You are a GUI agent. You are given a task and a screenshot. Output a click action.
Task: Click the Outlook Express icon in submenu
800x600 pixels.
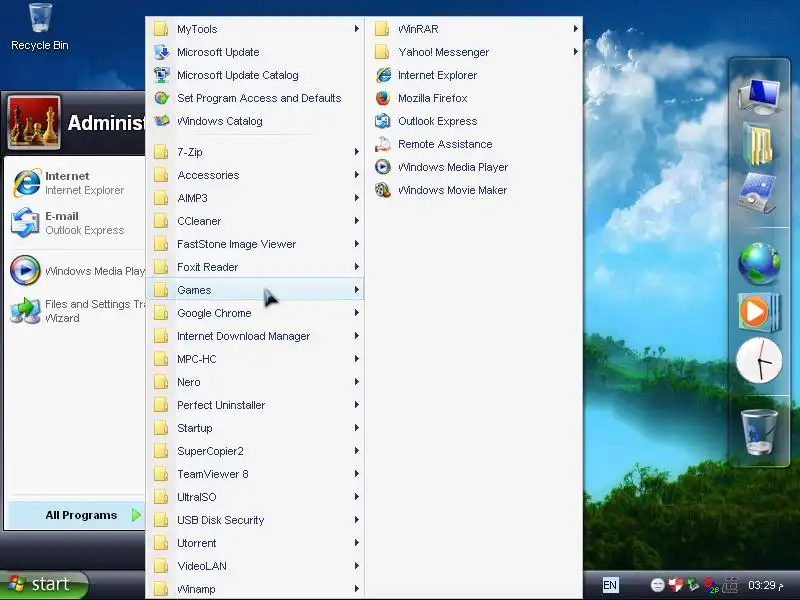[x=383, y=121]
